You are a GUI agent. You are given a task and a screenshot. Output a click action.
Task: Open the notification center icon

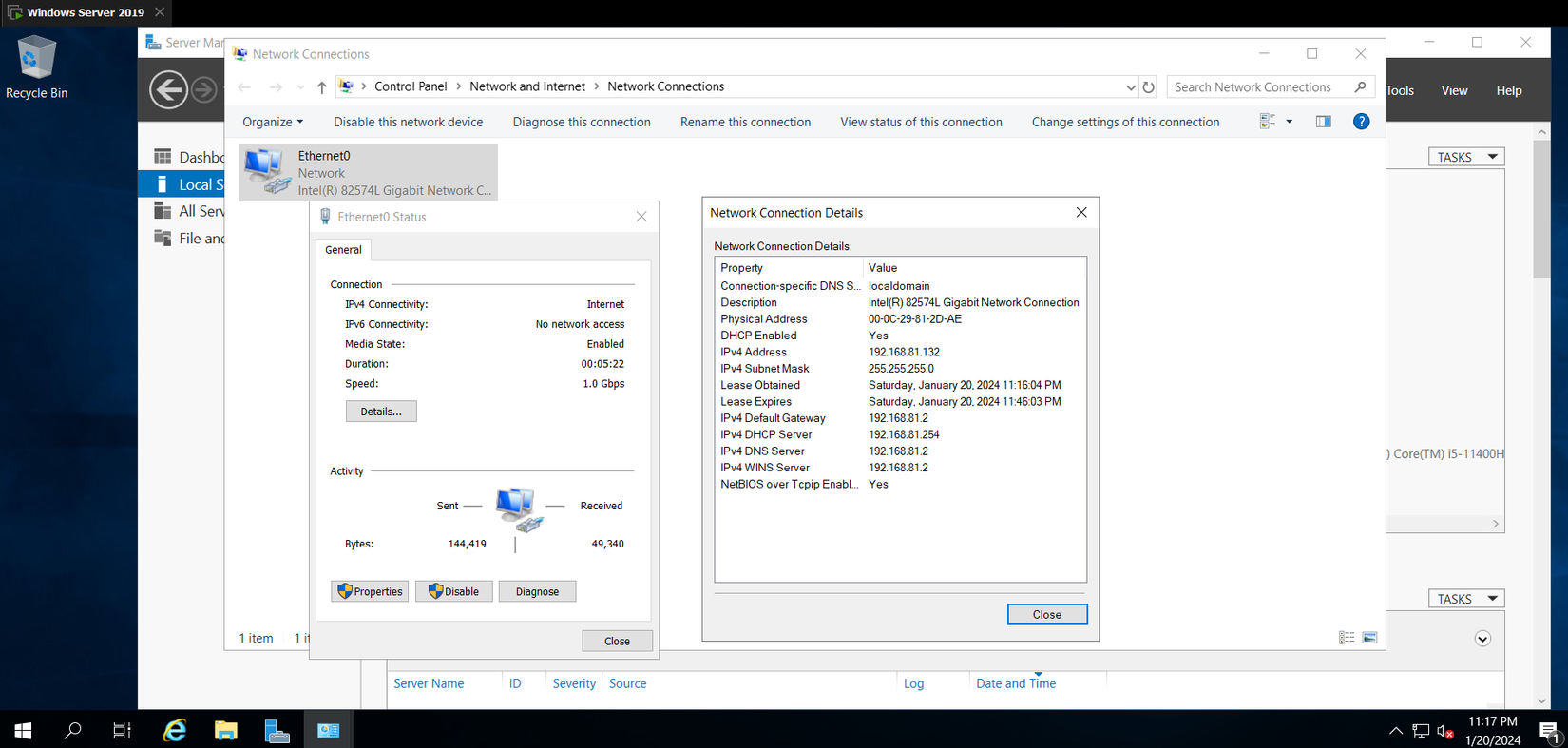[x=1549, y=731]
